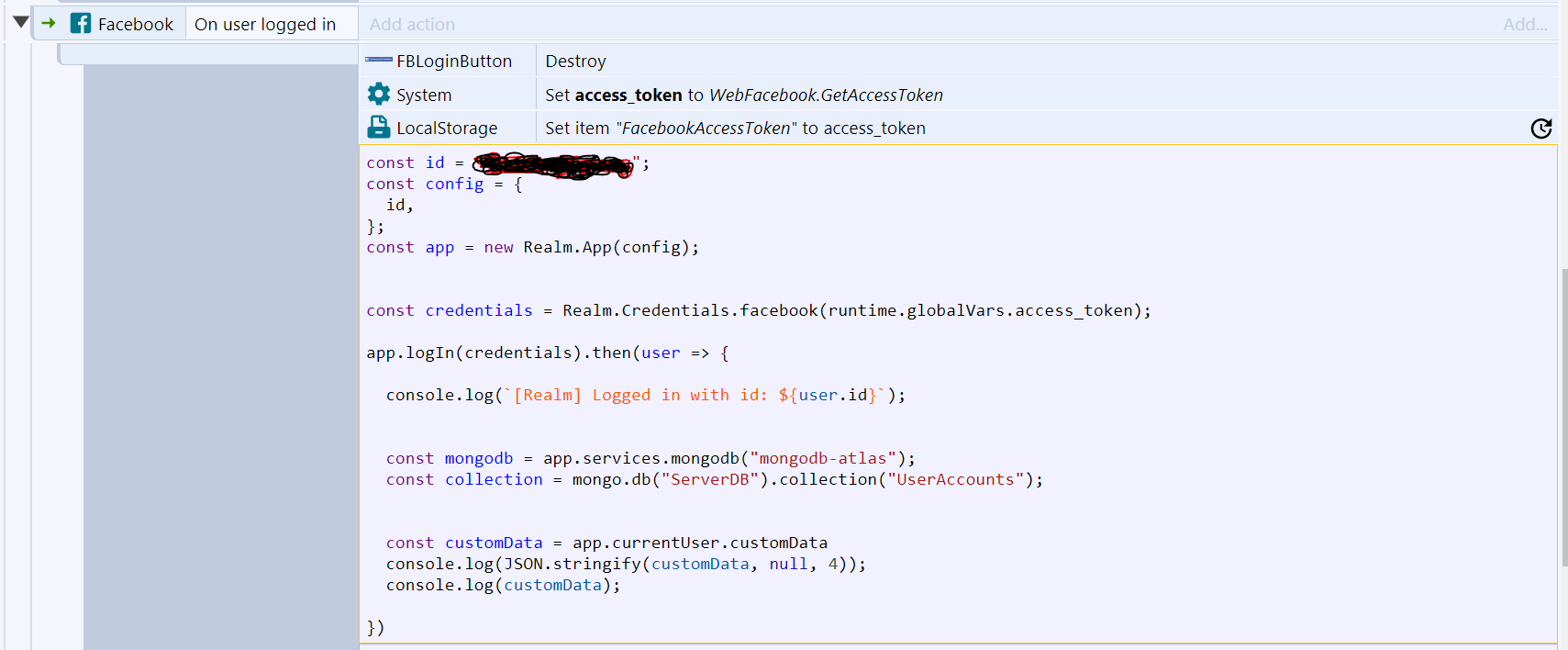The height and width of the screenshot is (650, 1568).
Task: Click the 'console.log(customData);' line
Action: pos(503,585)
